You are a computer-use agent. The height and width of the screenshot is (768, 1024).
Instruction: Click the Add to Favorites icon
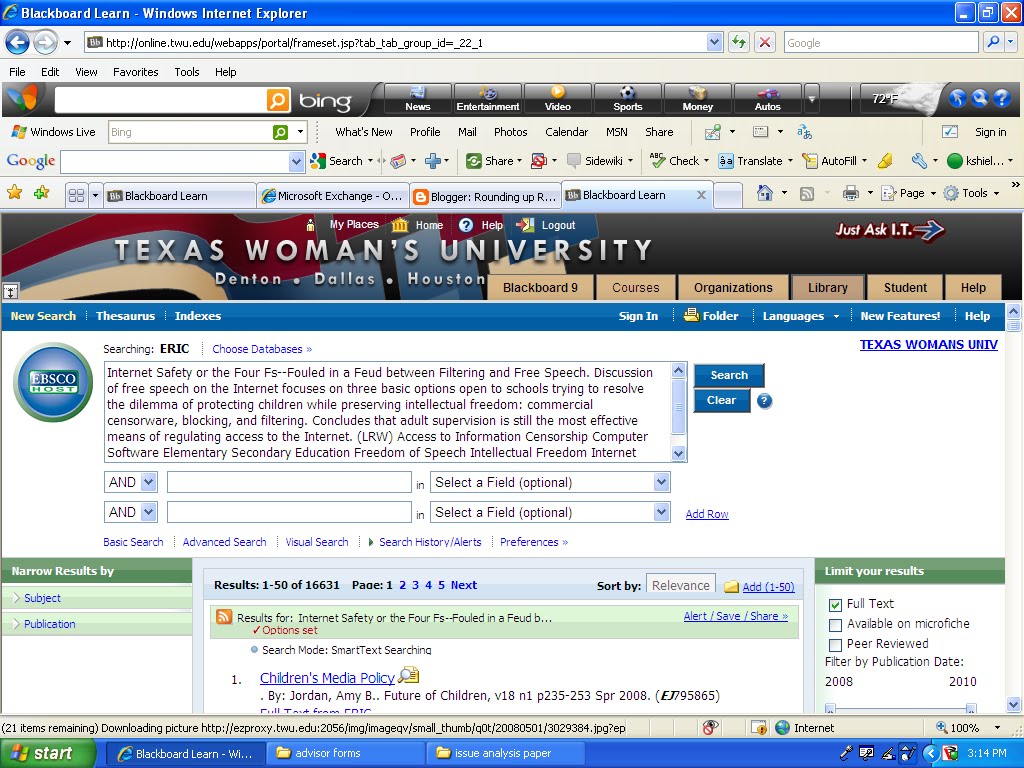(42, 193)
